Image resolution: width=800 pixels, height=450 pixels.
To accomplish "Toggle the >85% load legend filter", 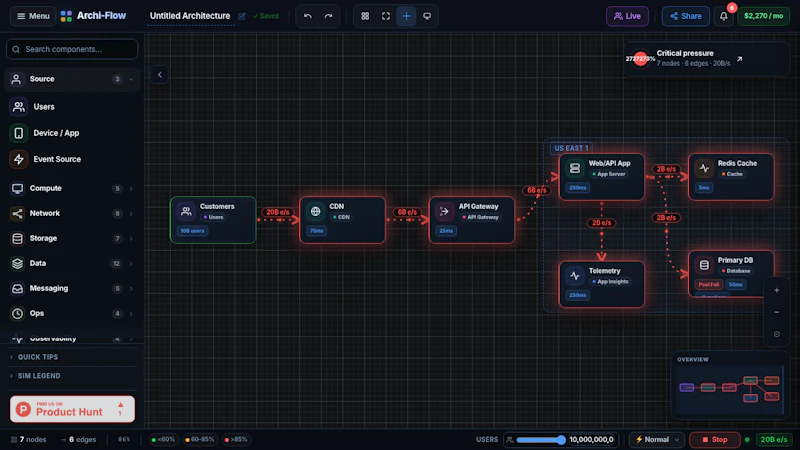I will [x=236, y=439].
